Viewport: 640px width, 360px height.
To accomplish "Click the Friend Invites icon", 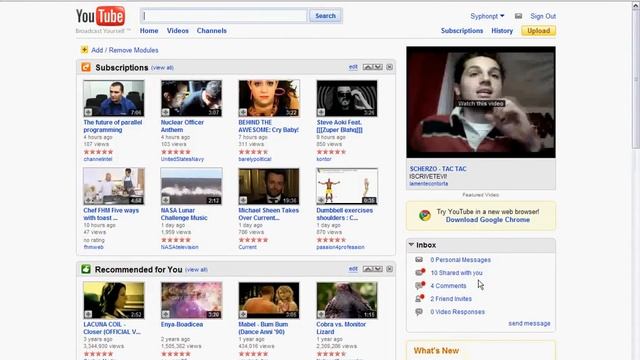I will [420, 298].
